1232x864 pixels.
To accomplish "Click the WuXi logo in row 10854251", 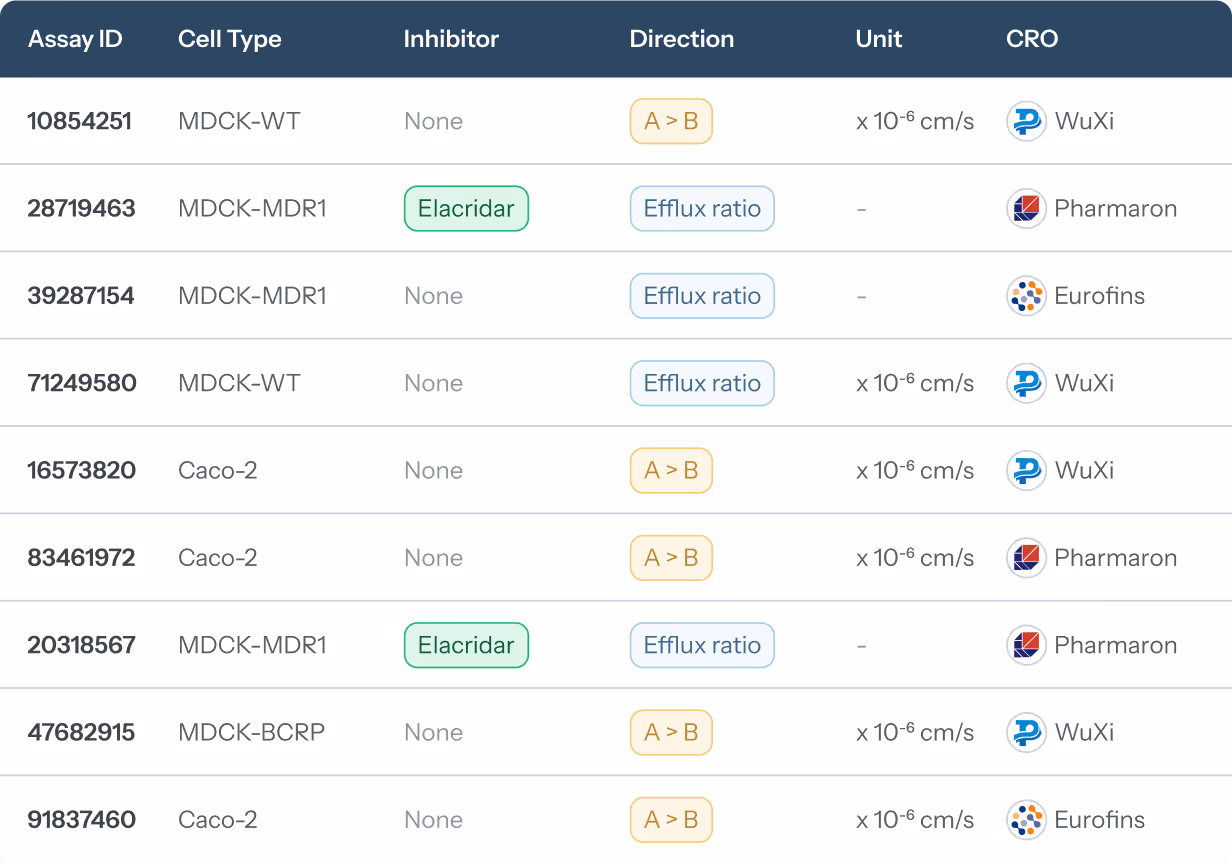I will click(x=1025, y=121).
